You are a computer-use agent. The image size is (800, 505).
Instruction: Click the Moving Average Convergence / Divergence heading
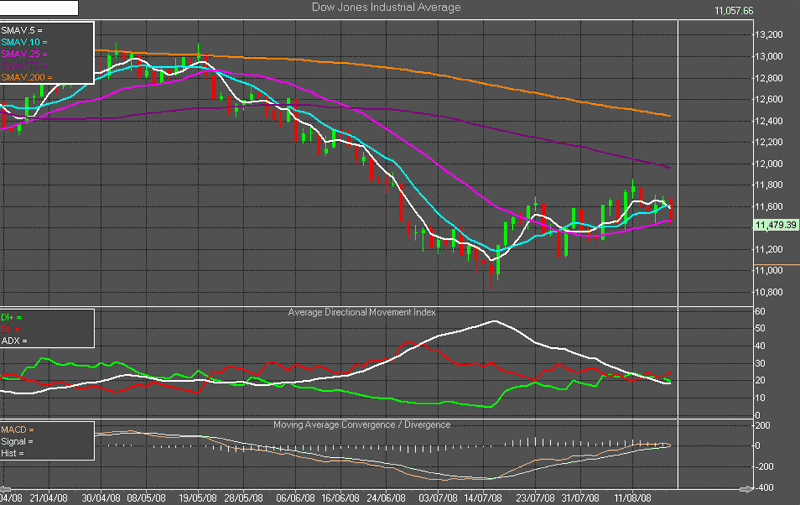coord(362,424)
